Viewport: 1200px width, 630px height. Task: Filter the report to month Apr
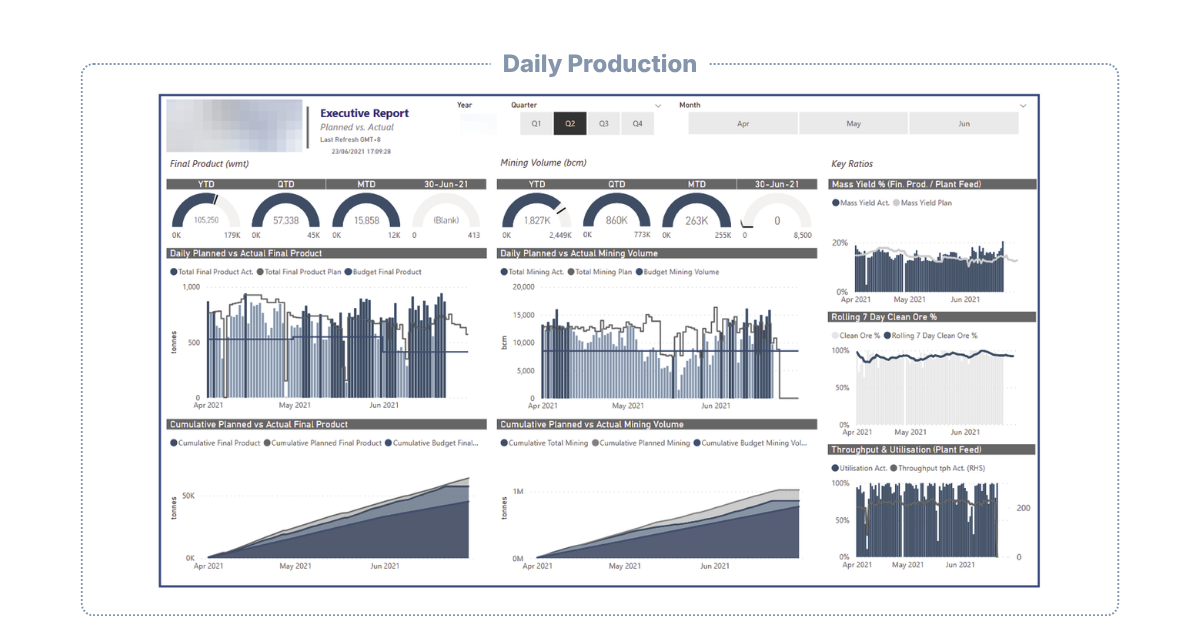743,124
